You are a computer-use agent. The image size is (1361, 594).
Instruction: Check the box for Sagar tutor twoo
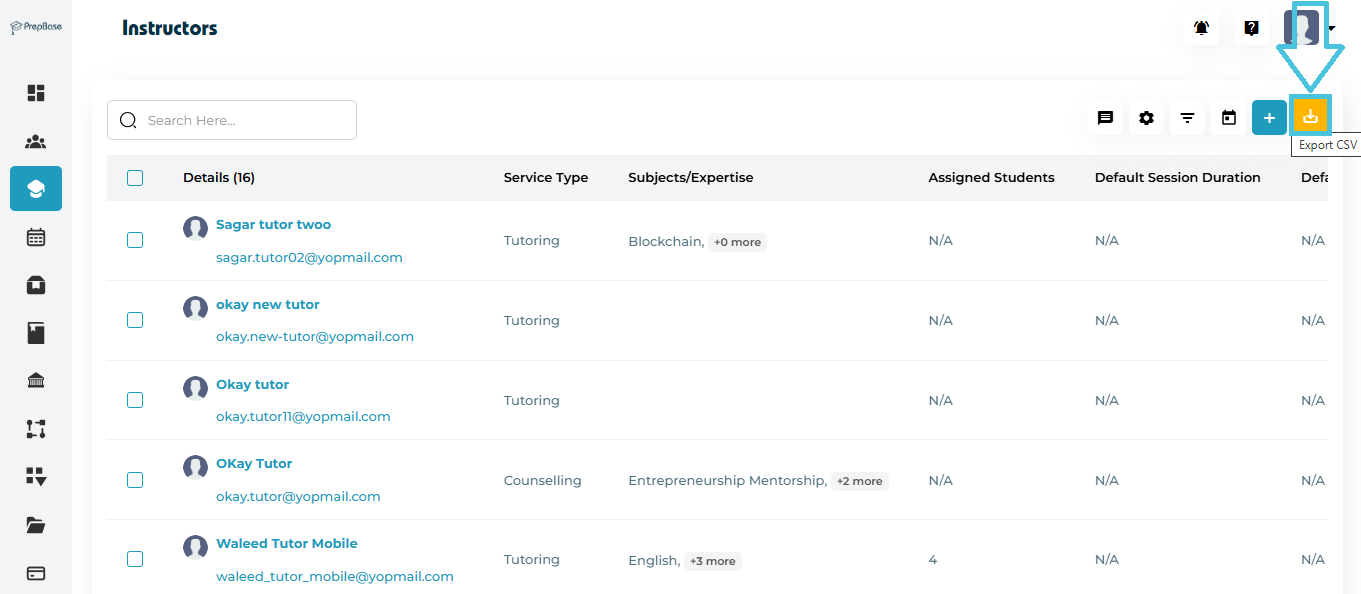pos(135,240)
